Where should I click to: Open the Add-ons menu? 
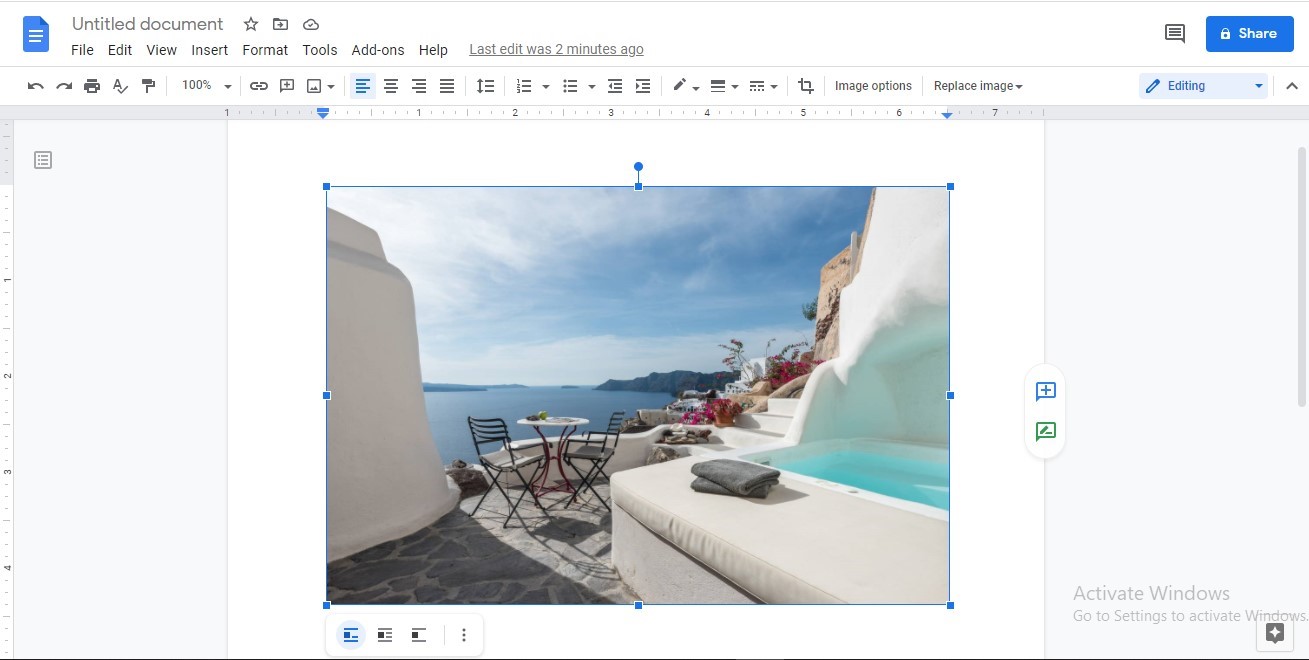378,50
